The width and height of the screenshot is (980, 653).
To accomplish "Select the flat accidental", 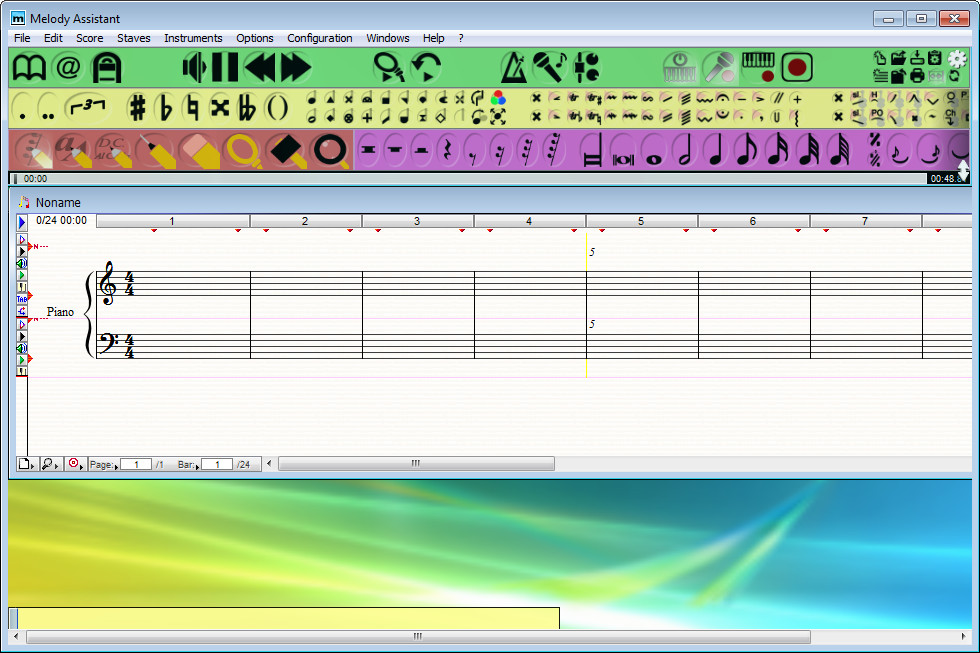I will (164, 108).
